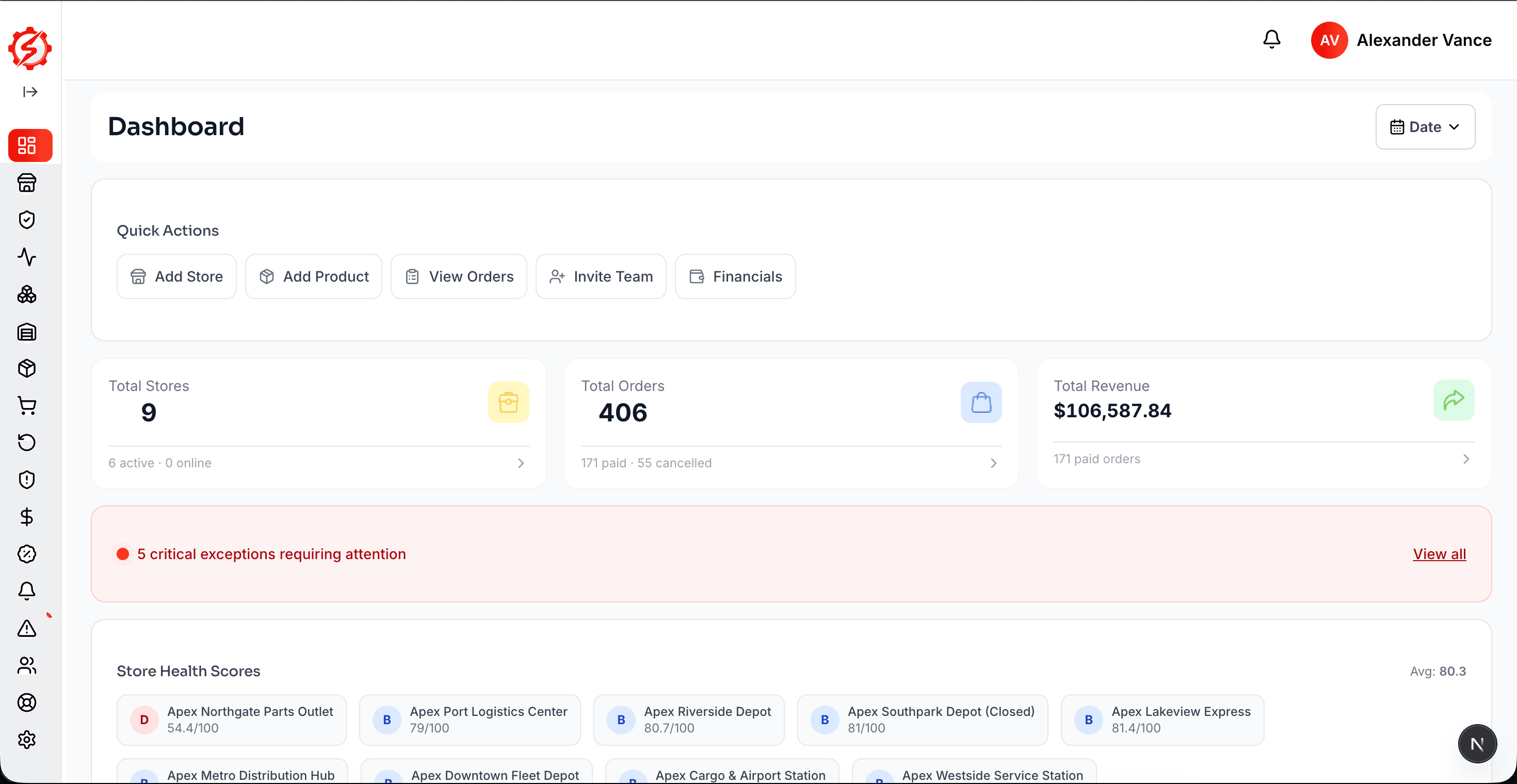Open the shield check icon in sidebar
Viewport: 1517px width, 784px height.
(x=27, y=220)
